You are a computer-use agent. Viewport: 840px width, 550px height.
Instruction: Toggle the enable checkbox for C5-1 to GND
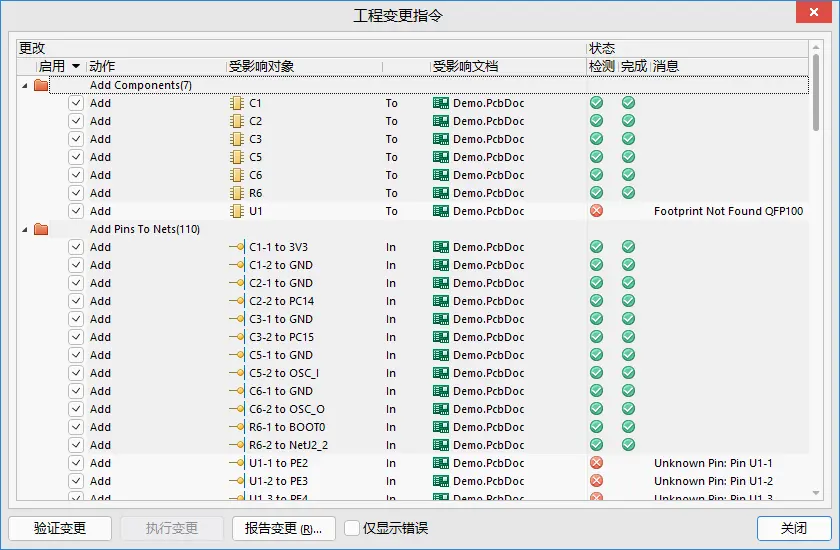coord(76,355)
